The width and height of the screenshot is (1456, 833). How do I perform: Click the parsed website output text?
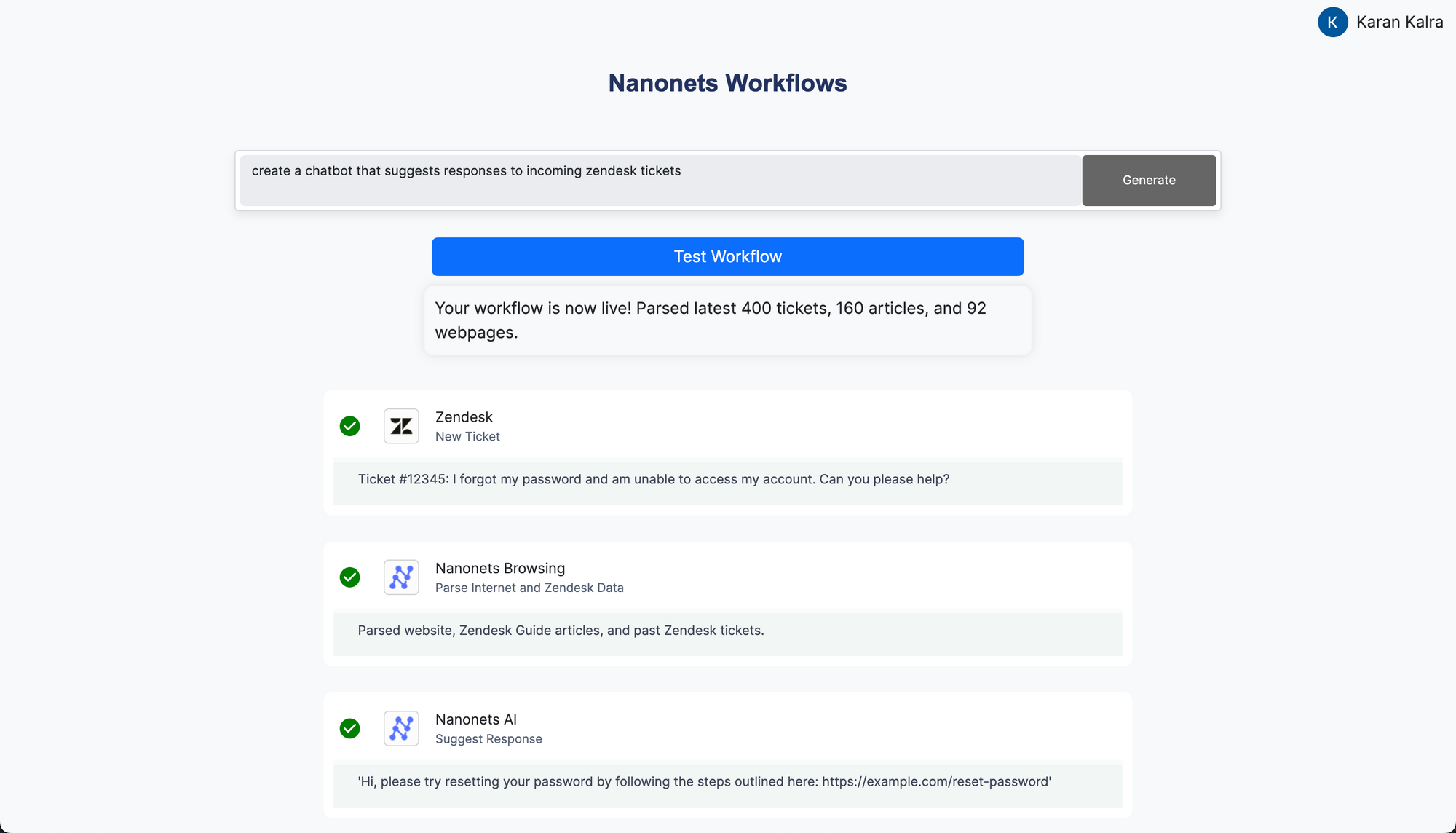coord(561,631)
